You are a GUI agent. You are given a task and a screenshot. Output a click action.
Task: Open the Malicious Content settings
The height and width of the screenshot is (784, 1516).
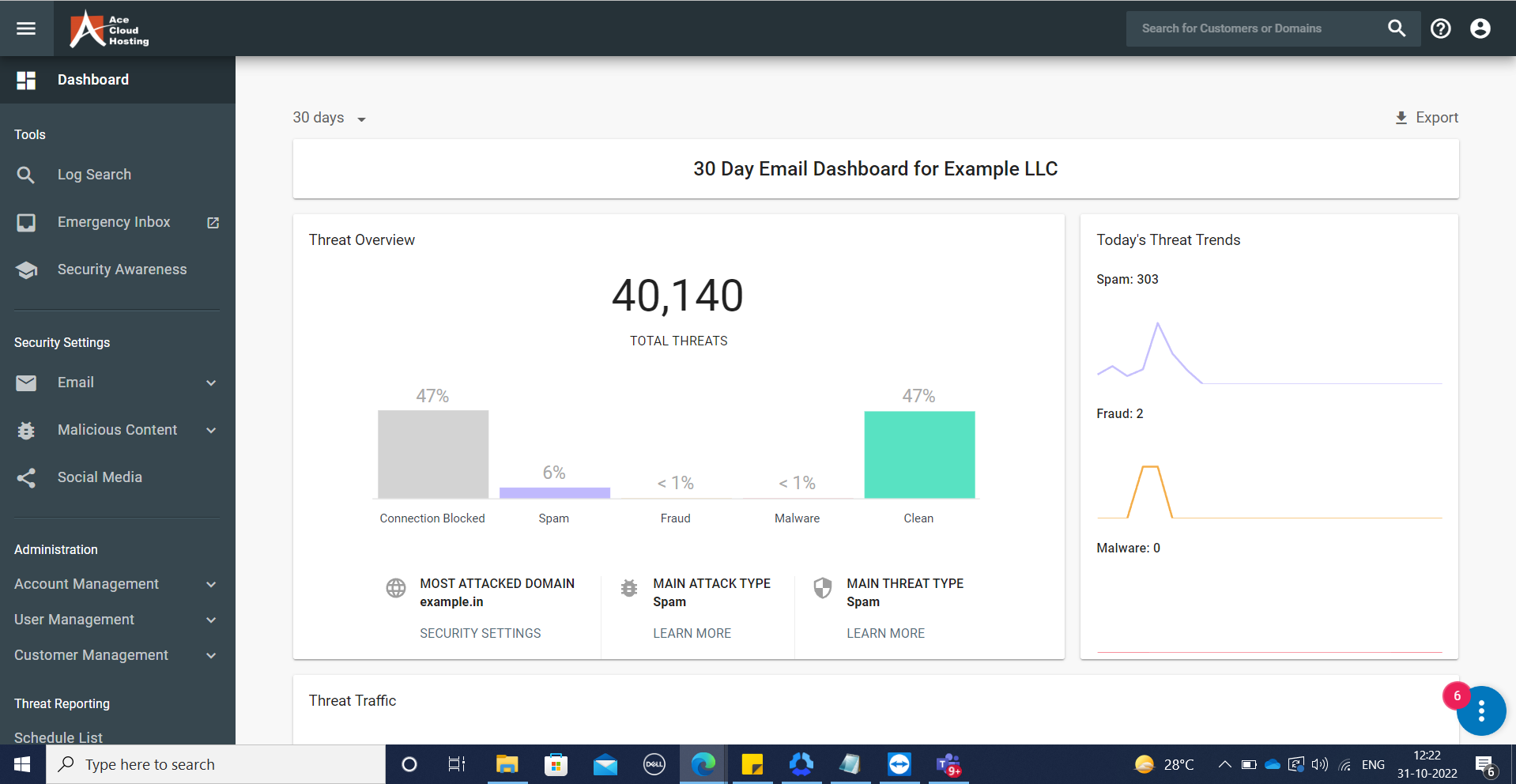point(117,429)
